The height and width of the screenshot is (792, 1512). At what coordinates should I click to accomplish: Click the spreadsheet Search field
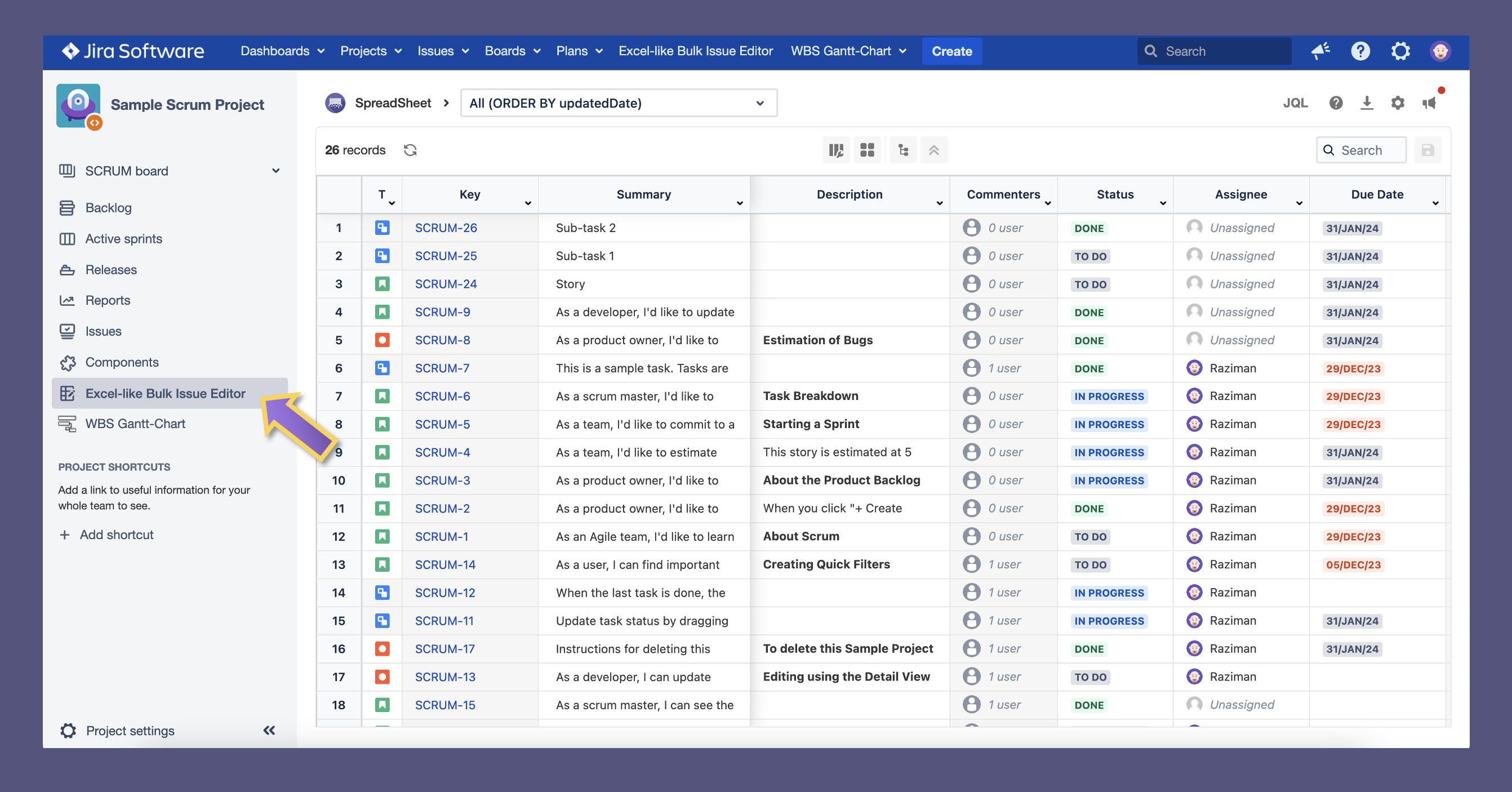(1361, 150)
